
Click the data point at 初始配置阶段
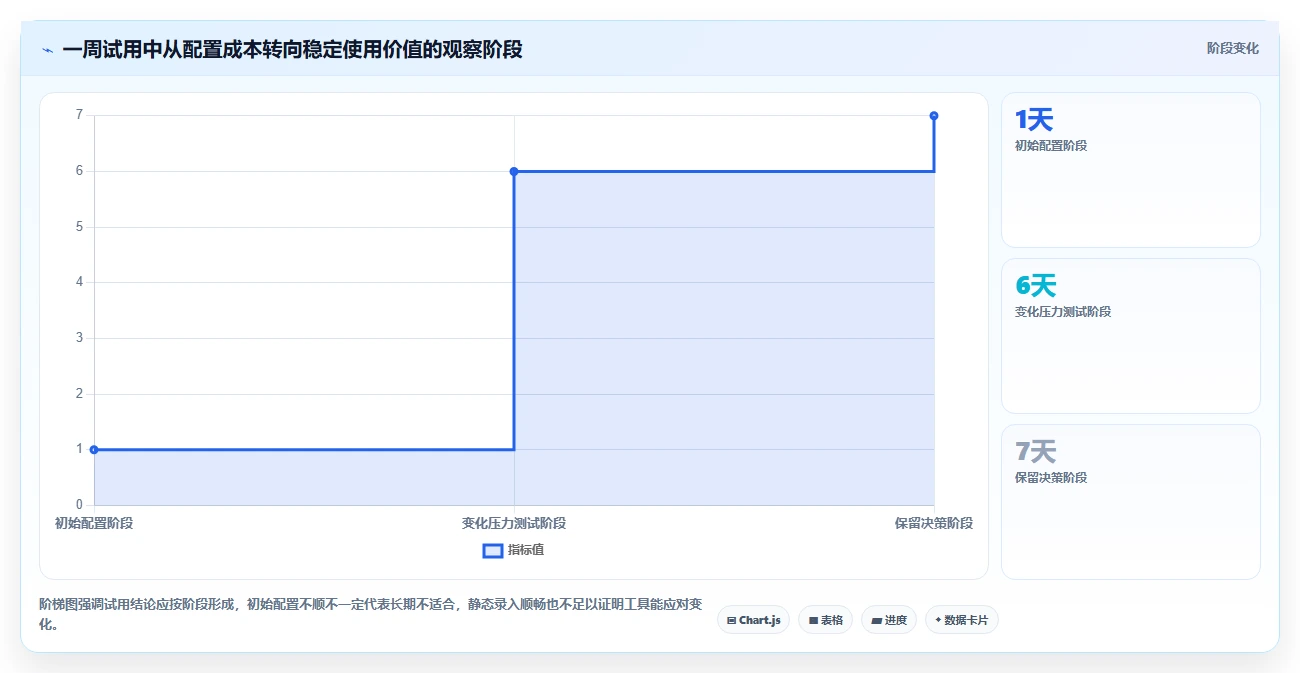(x=94, y=449)
